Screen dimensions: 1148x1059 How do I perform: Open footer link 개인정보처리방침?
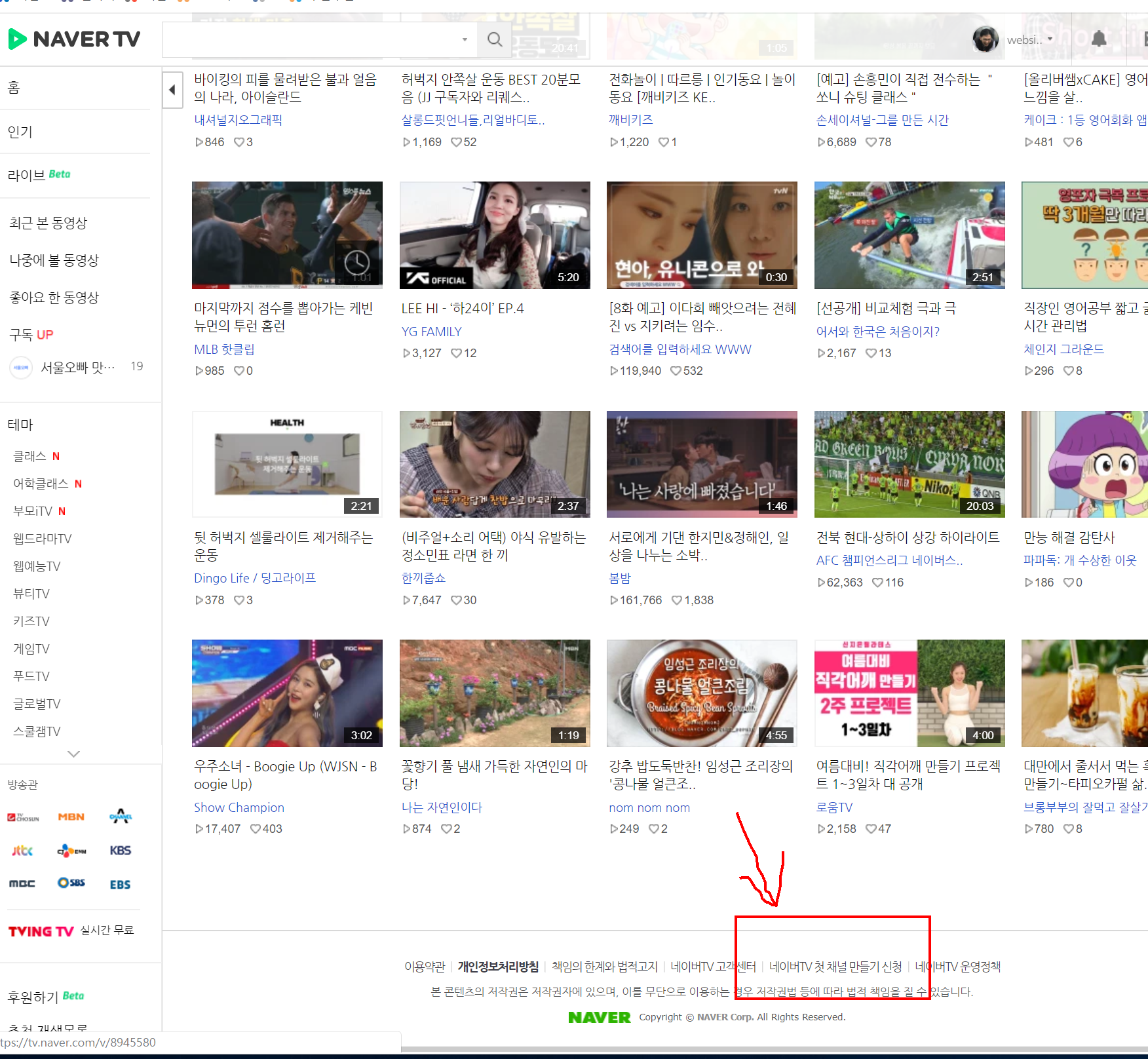point(498,967)
